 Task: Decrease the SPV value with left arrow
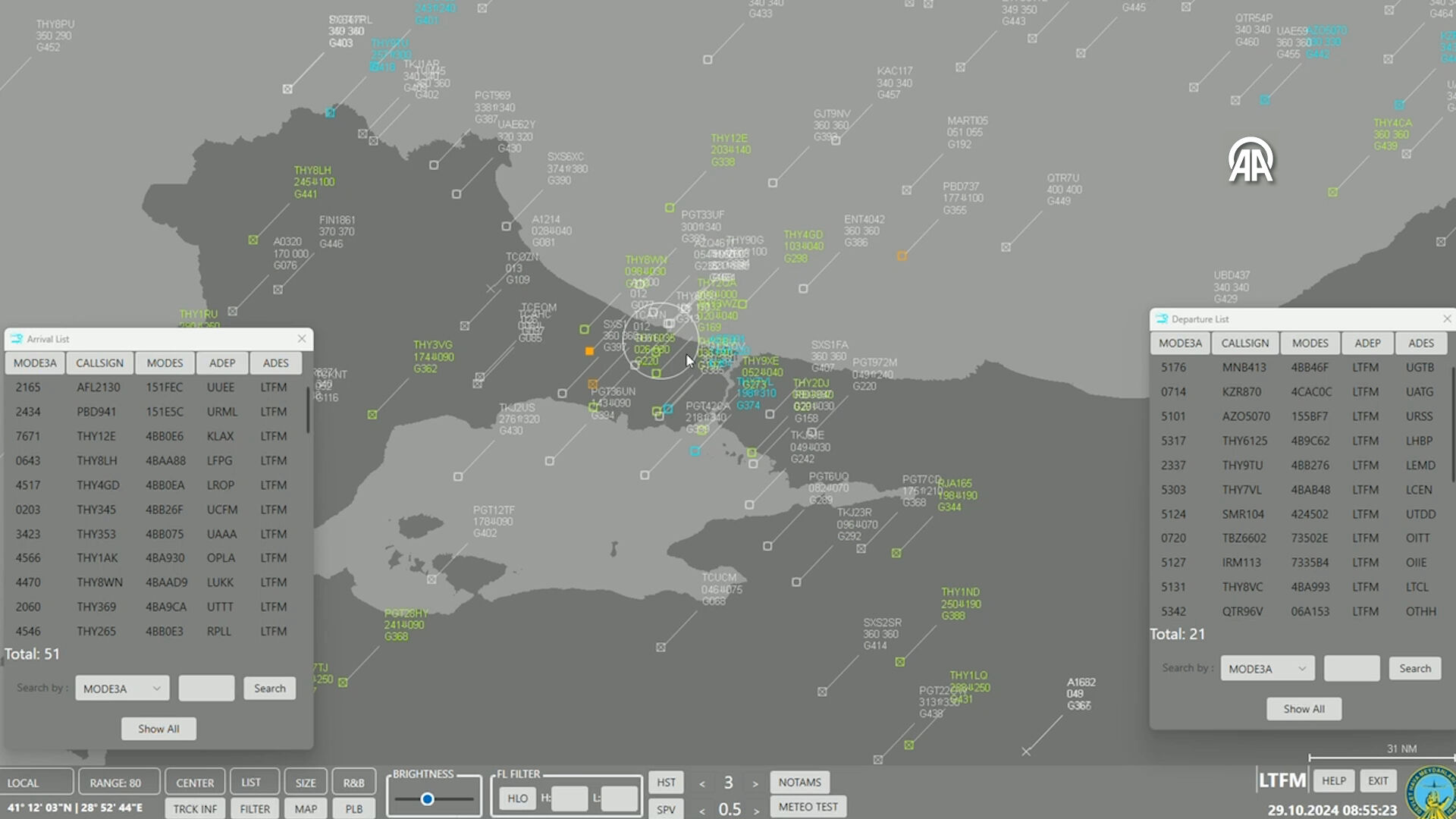pos(702,810)
